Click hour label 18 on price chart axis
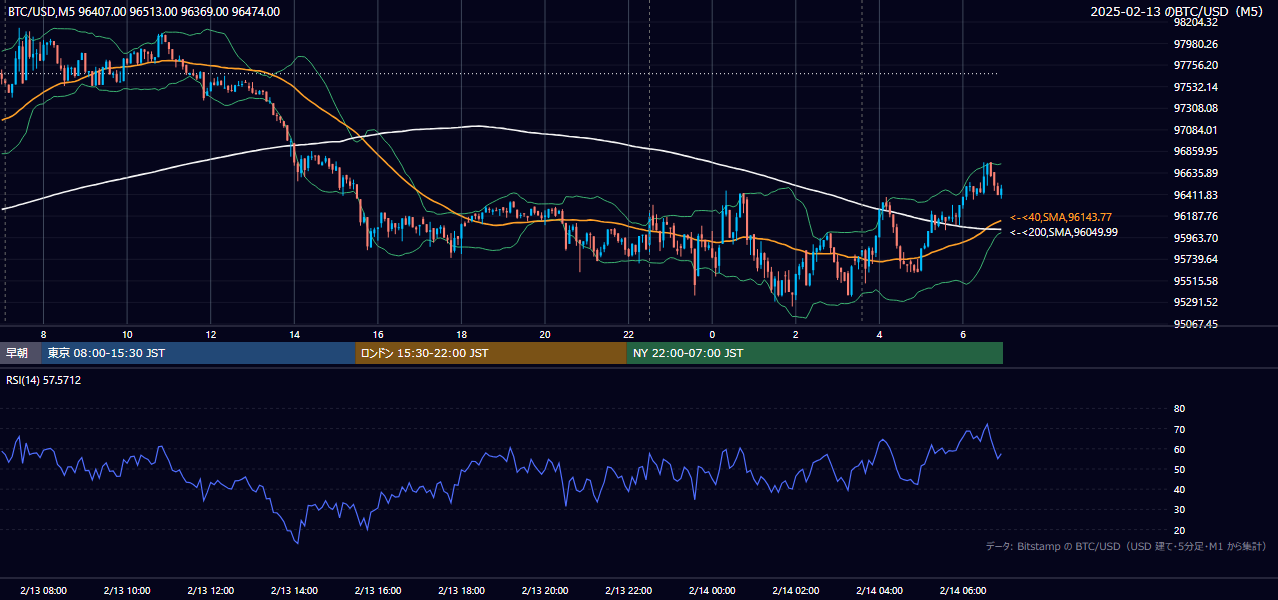The image size is (1278, 600). 461,334
